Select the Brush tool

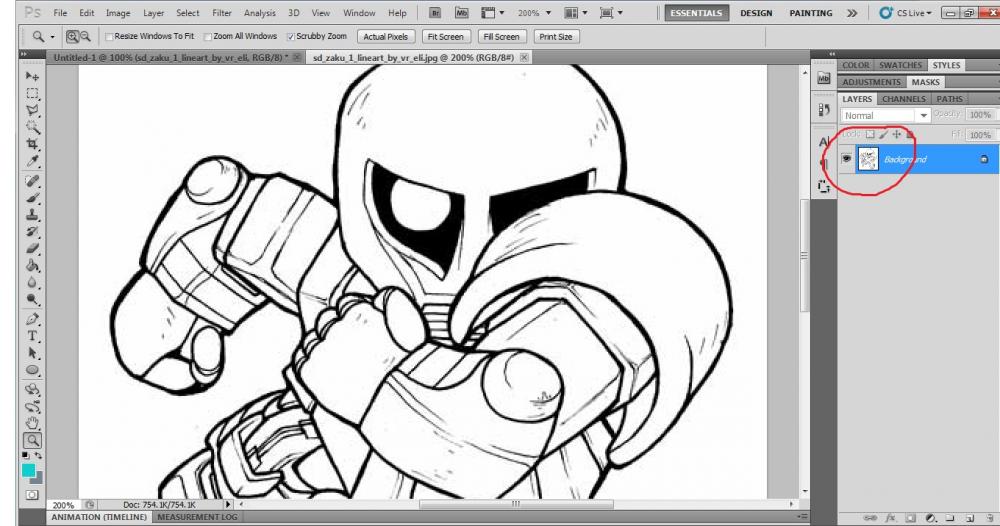(32, 198)
